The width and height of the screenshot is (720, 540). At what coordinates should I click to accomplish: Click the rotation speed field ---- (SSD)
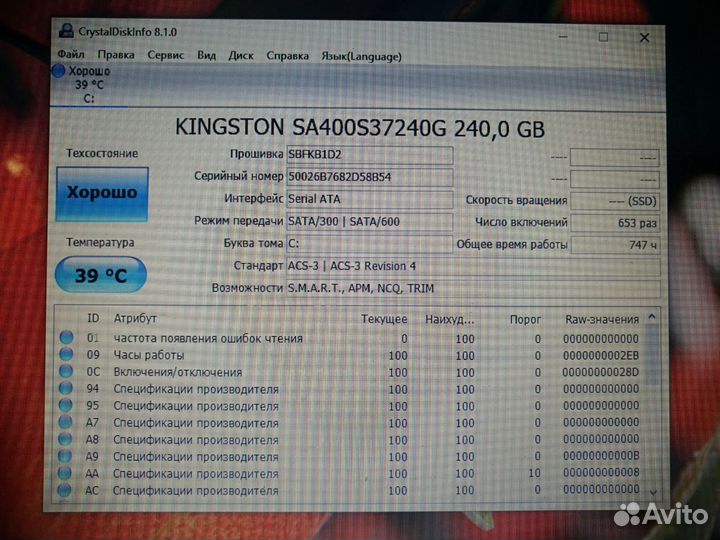(615, 201)
